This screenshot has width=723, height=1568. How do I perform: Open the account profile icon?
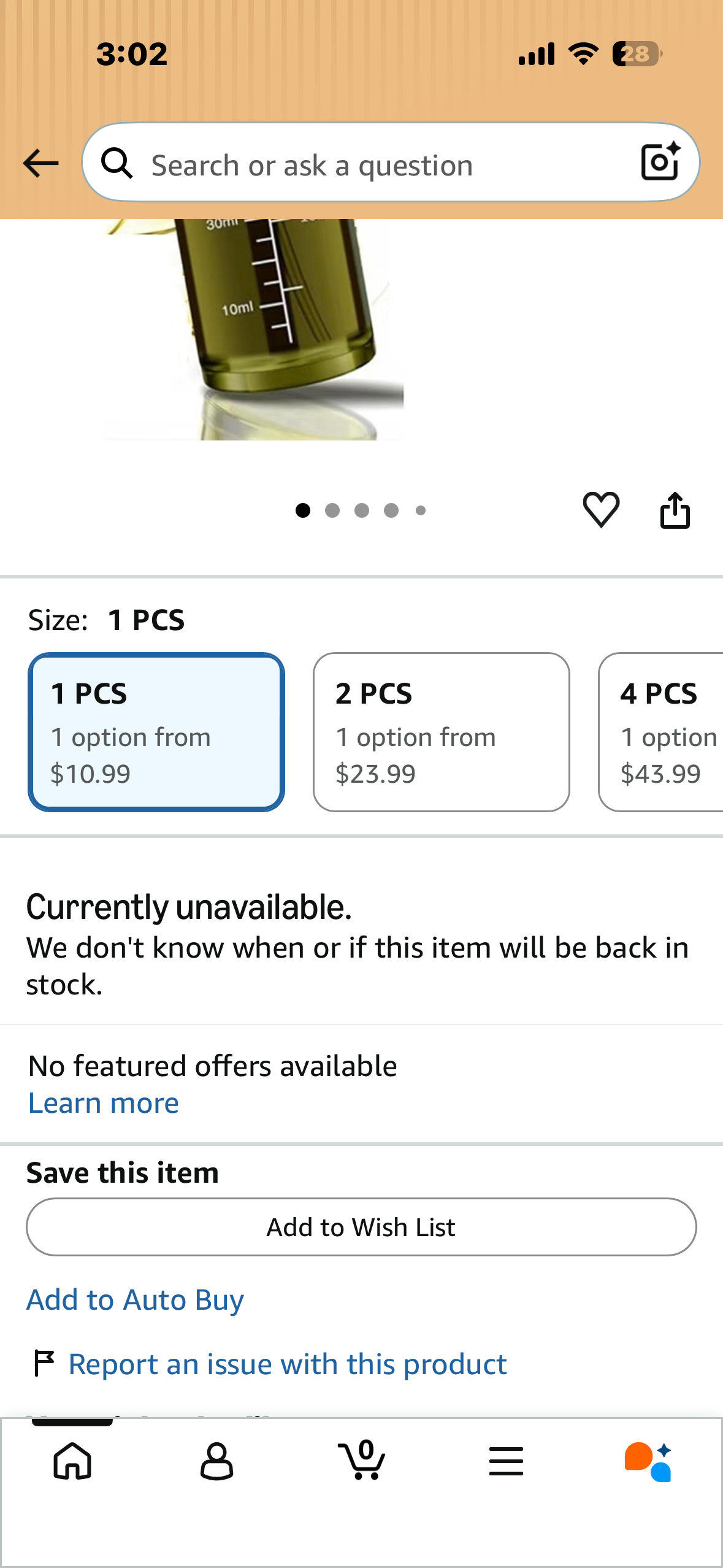pos(216,1461)
